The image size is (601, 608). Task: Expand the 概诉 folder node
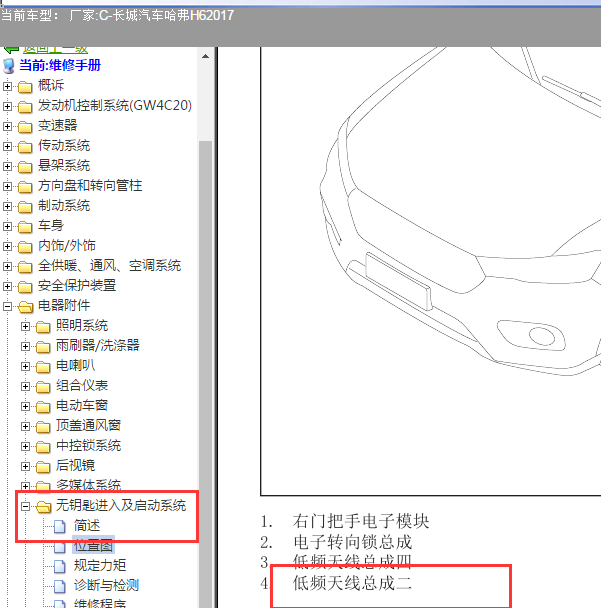pos(7,86)
